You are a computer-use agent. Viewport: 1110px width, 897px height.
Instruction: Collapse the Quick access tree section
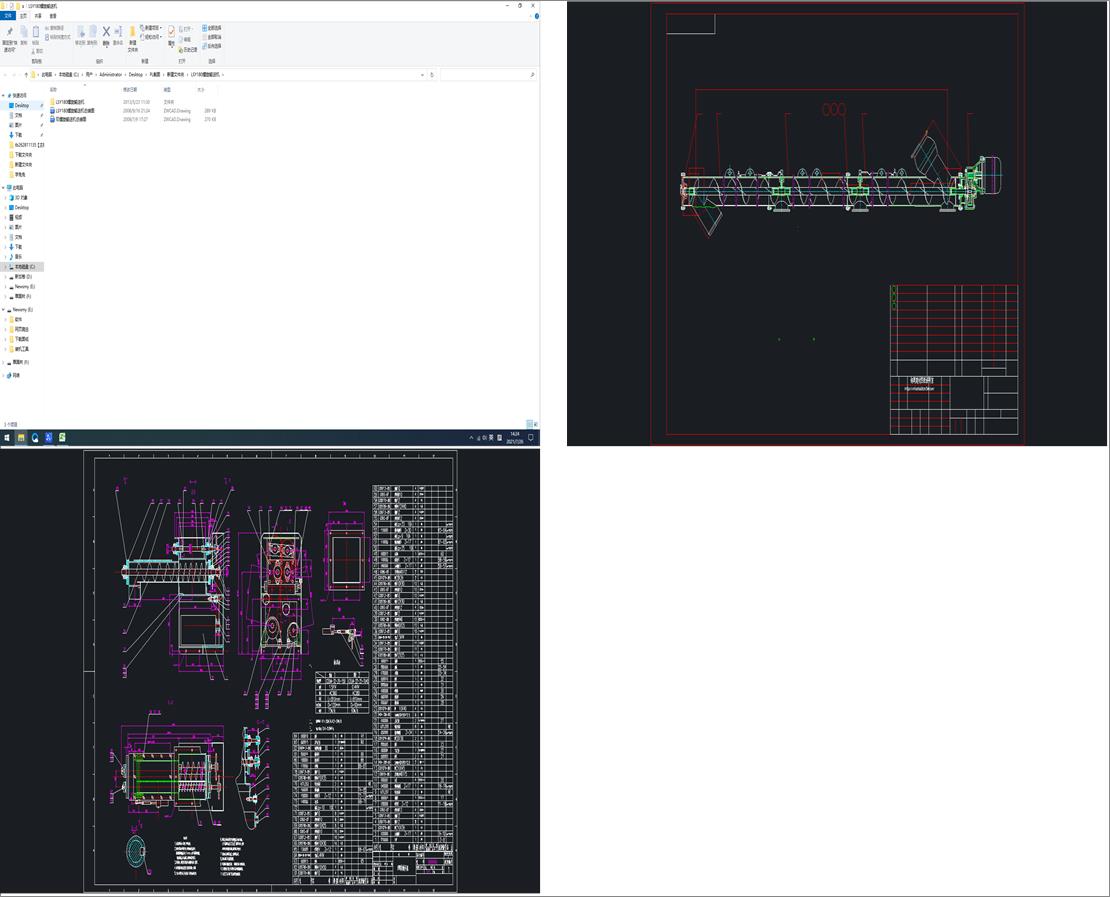point(5,96)
